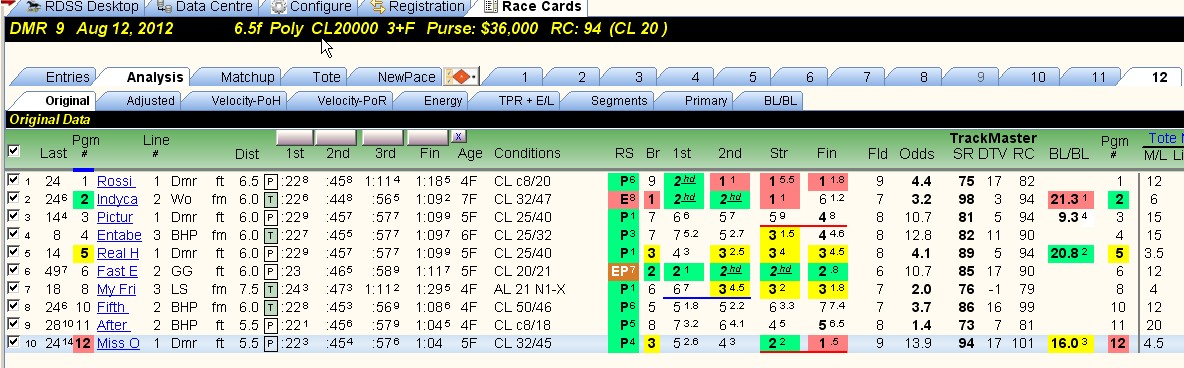Click the T surface icon in Entabe row
This screenshot has width=1184, height=368.
tap(270, 235)
